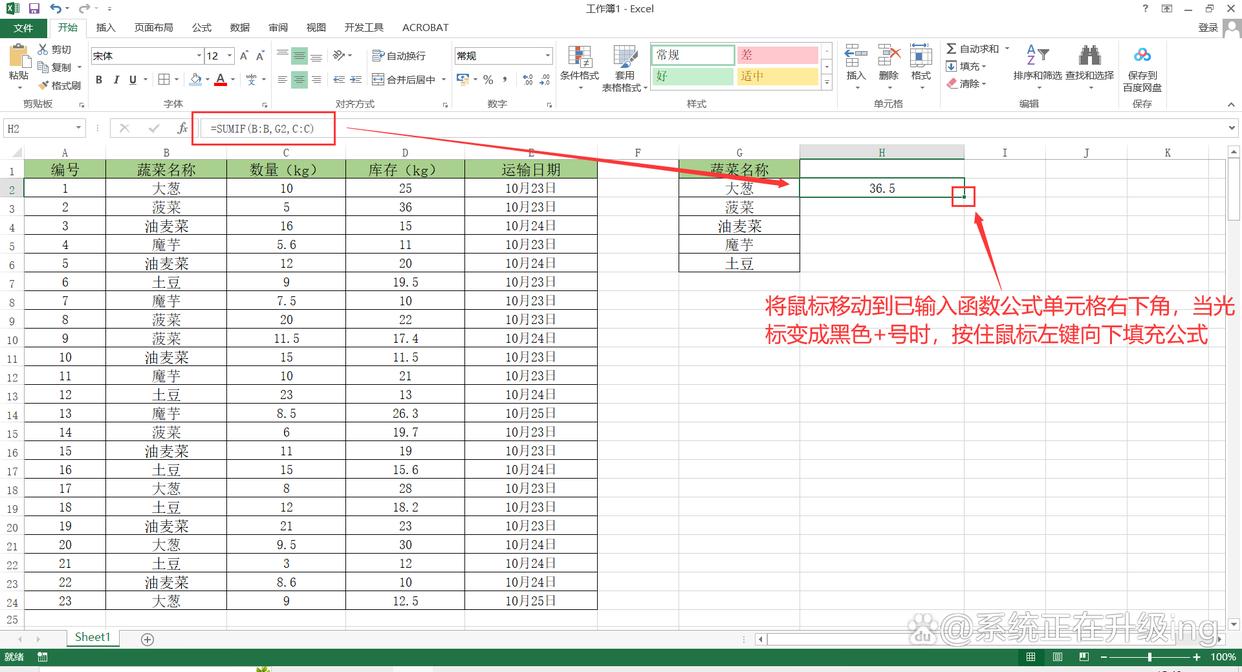Click the Redo arrow icon

tap(85, 8)
